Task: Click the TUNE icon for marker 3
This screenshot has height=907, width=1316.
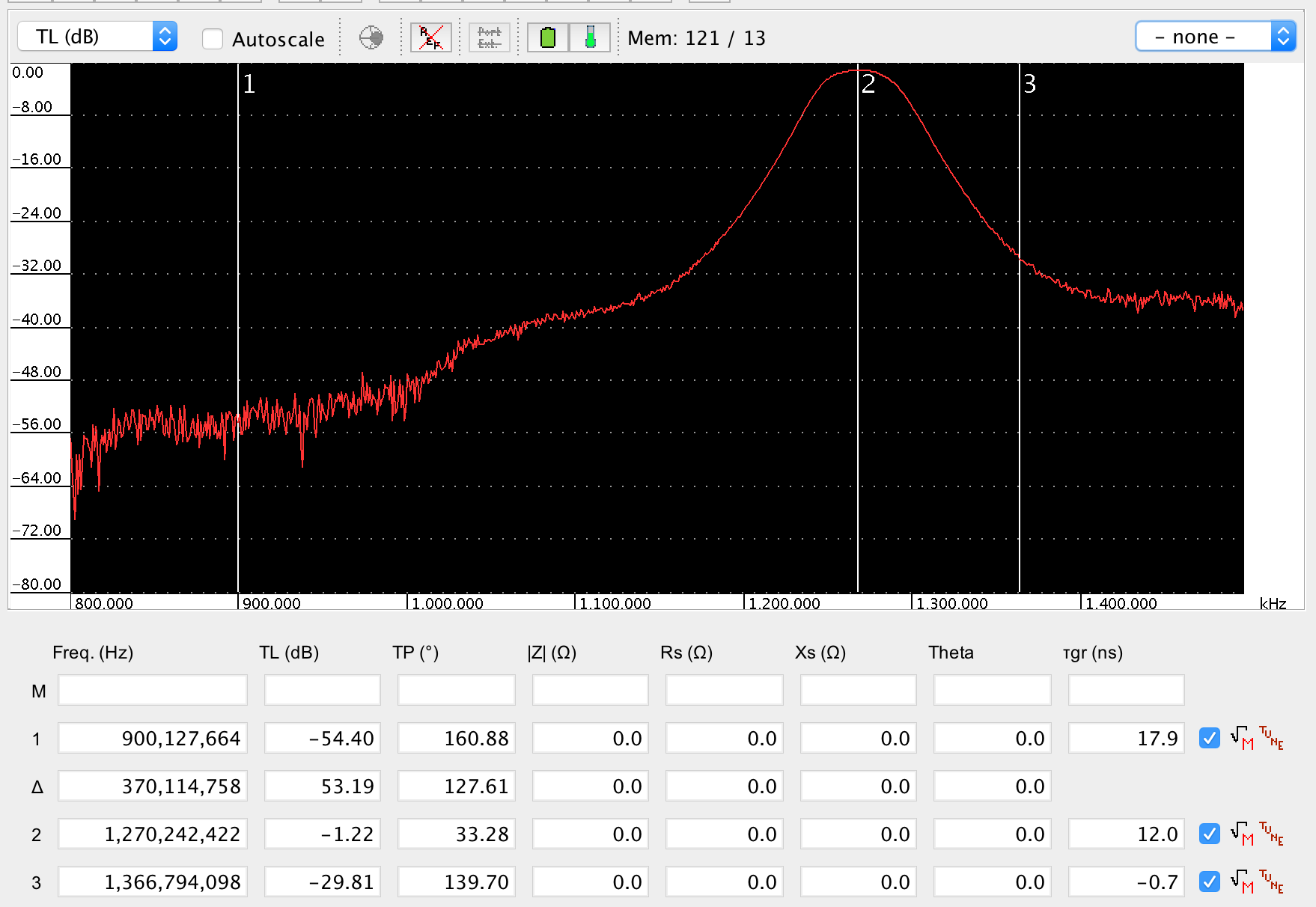Action: pyautogui.click(x=1271, y=882)
